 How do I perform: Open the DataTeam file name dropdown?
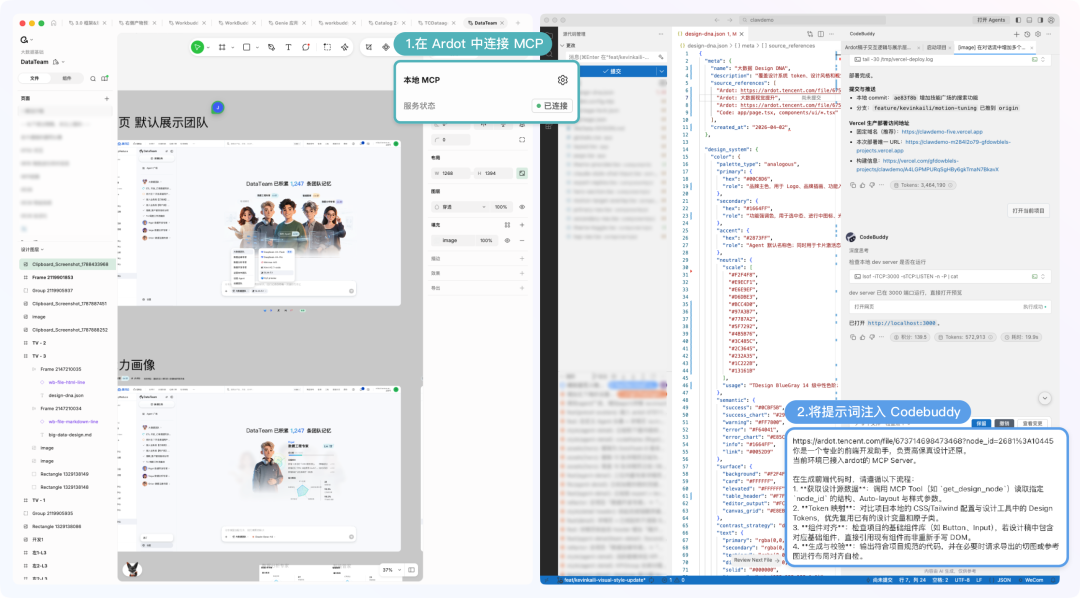(x=63, y=62)
